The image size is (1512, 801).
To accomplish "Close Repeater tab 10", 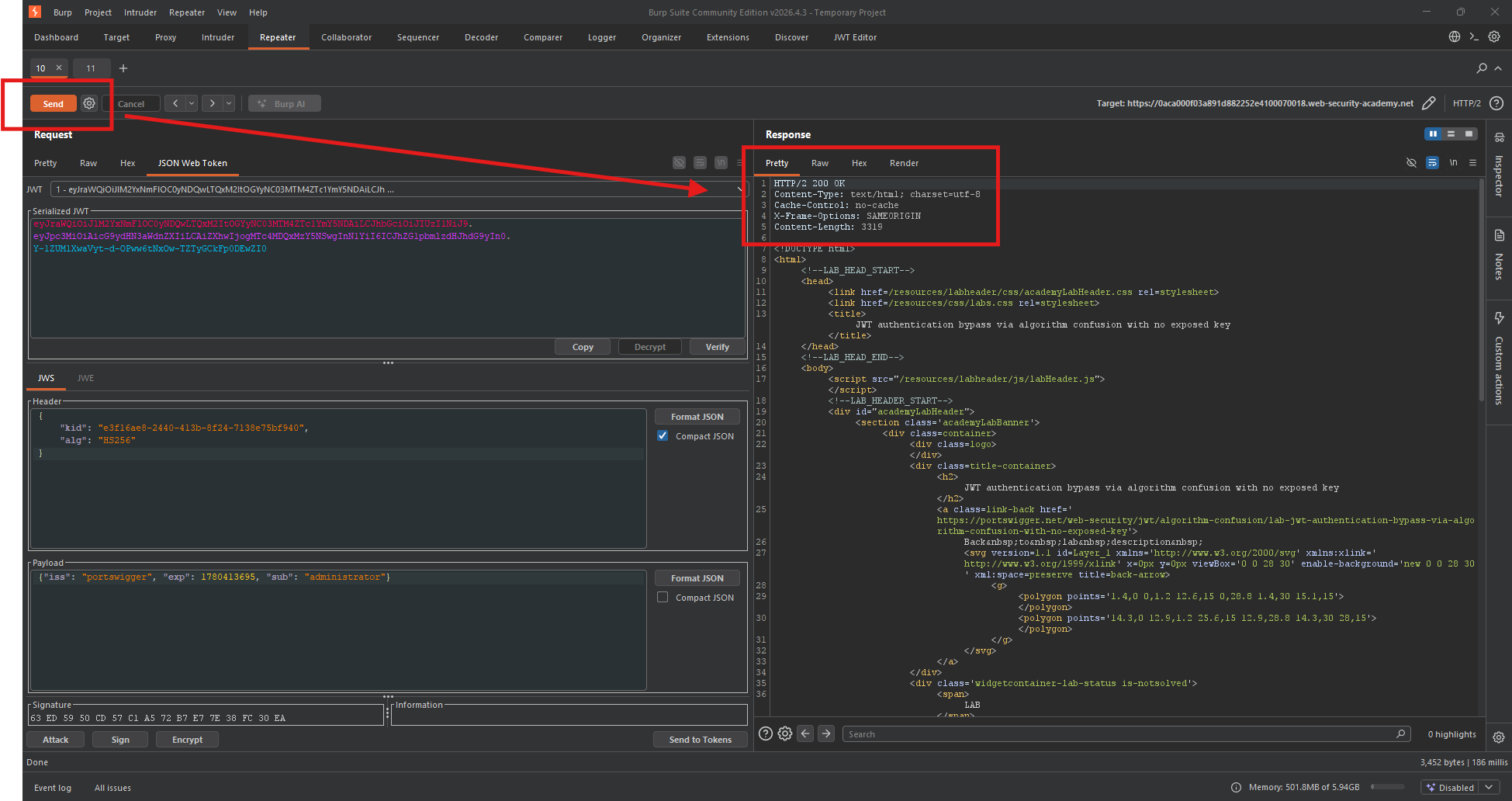I will click(59, 68).
